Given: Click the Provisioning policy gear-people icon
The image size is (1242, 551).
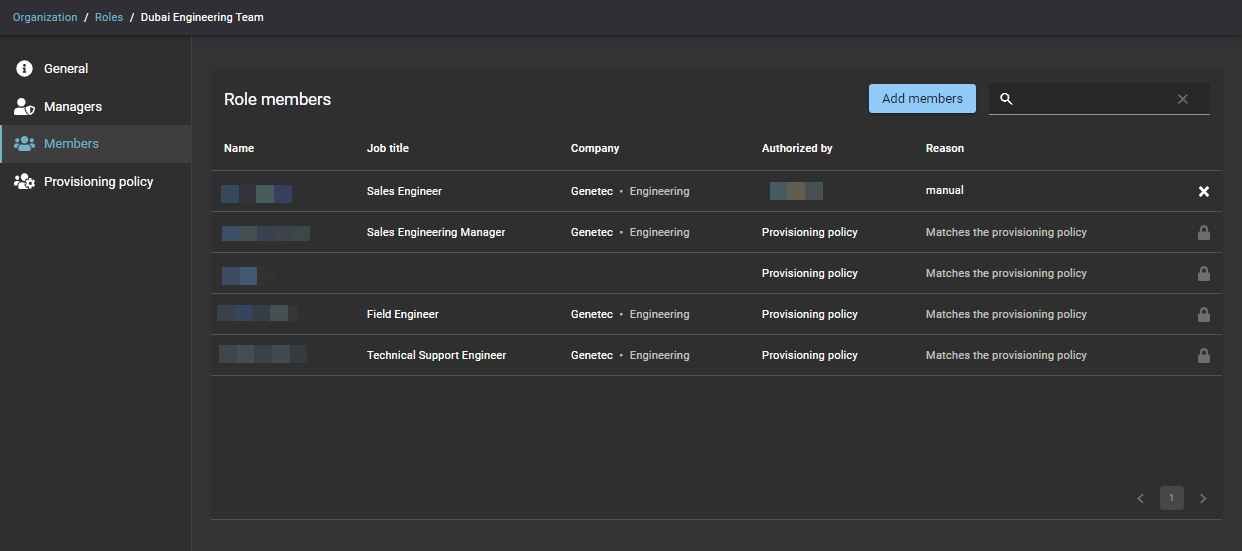Looking at the screenshot, I should [24, 182].
